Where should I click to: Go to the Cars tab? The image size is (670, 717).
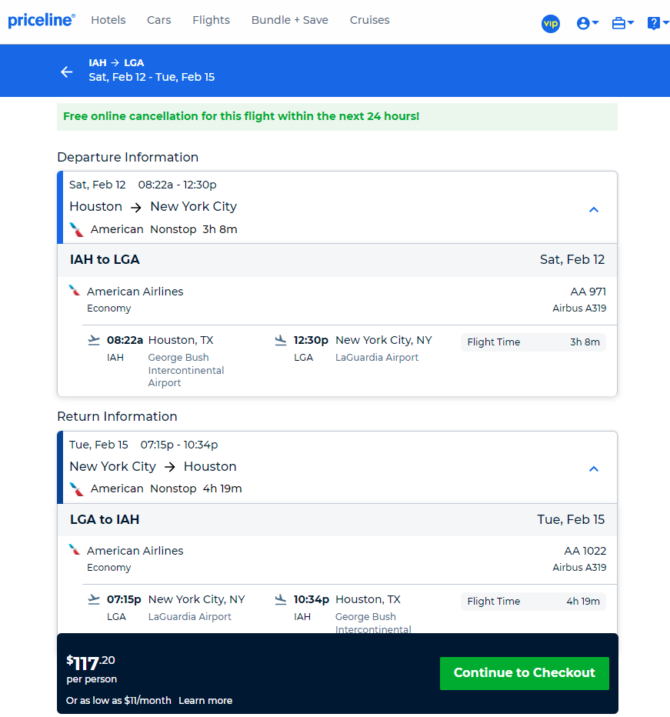coord(159,20)
